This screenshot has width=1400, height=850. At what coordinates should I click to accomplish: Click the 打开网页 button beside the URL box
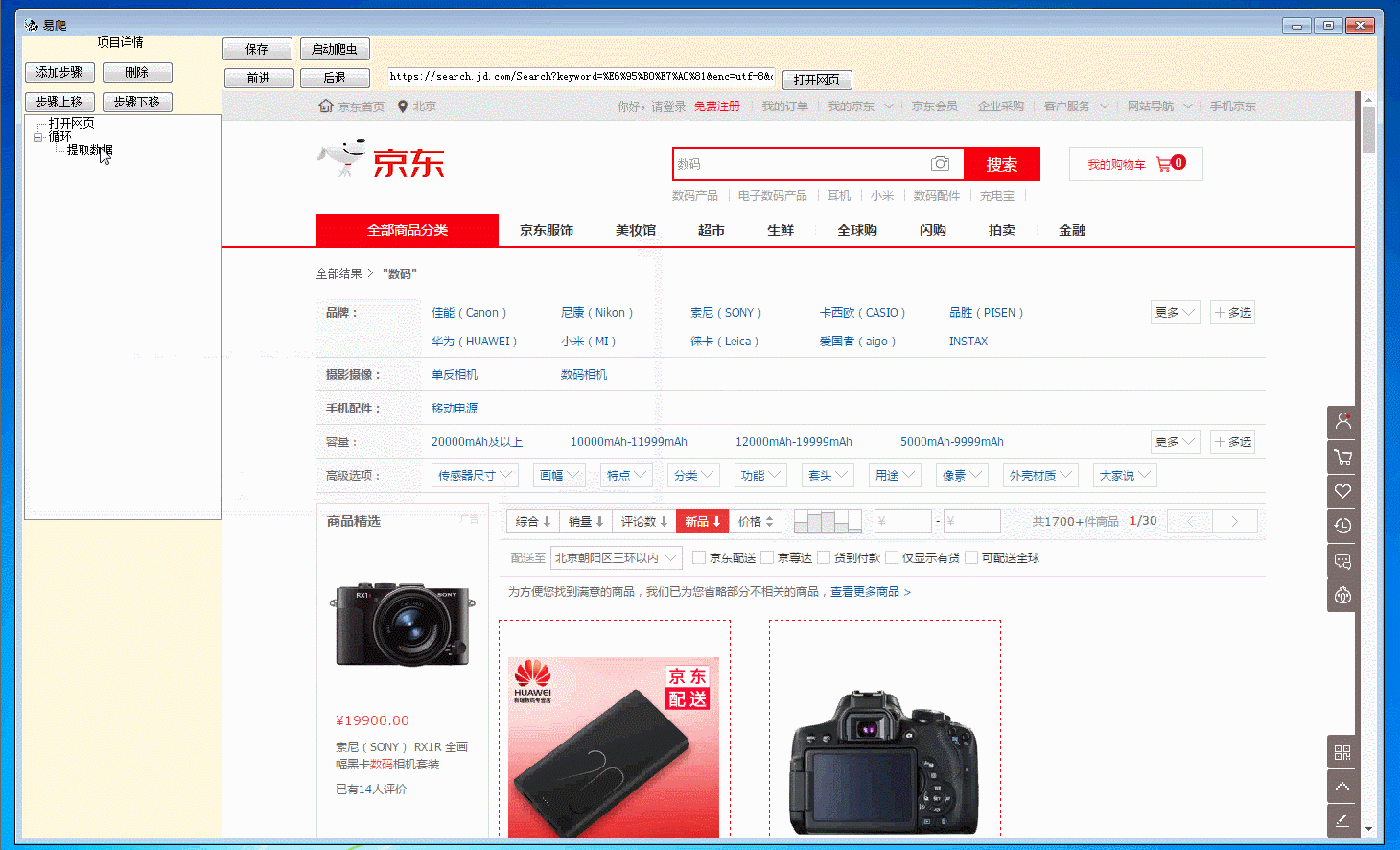pyautogui.click(x=817, y=80)
